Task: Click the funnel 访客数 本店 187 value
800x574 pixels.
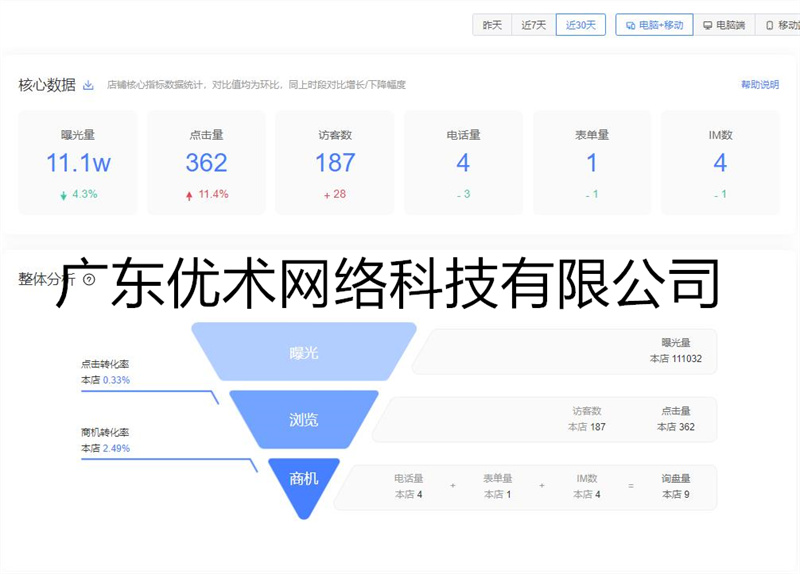Action: click(x=587, y=427)
